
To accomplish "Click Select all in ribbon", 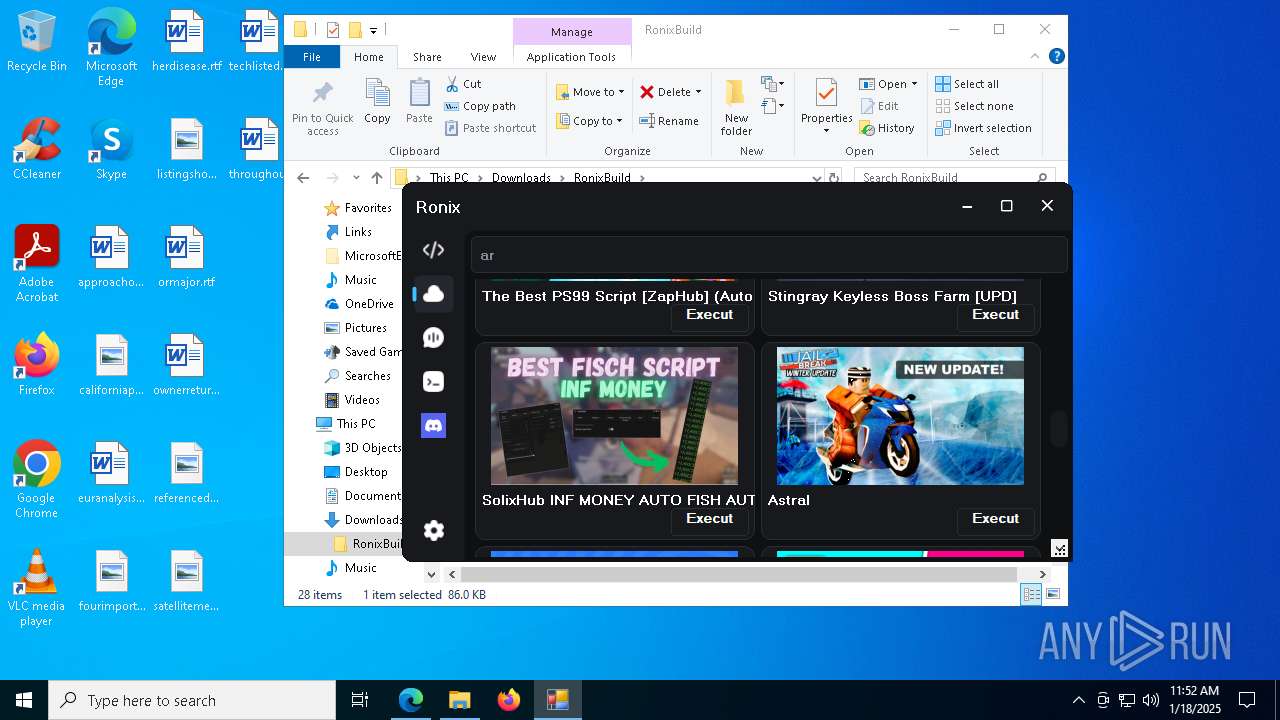I will pos(967,84).
